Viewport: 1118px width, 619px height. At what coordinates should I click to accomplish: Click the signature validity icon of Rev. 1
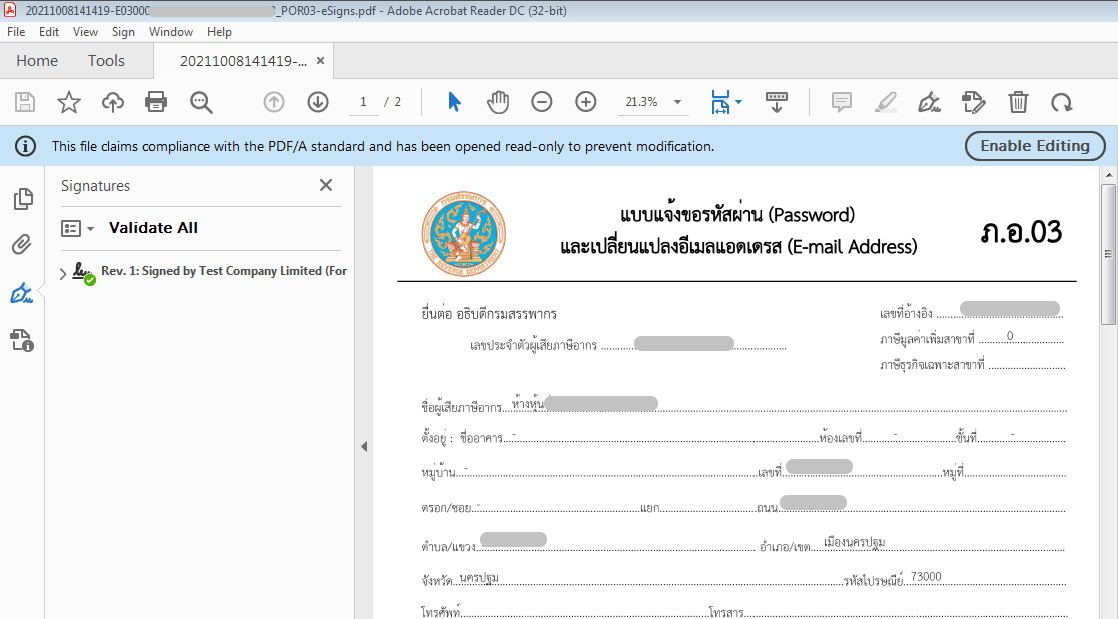coord(83,273)
